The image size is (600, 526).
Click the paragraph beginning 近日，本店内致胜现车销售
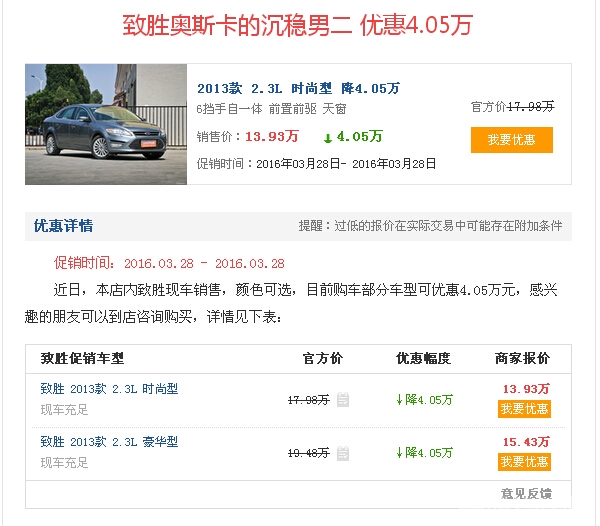[x=291, y=303]
